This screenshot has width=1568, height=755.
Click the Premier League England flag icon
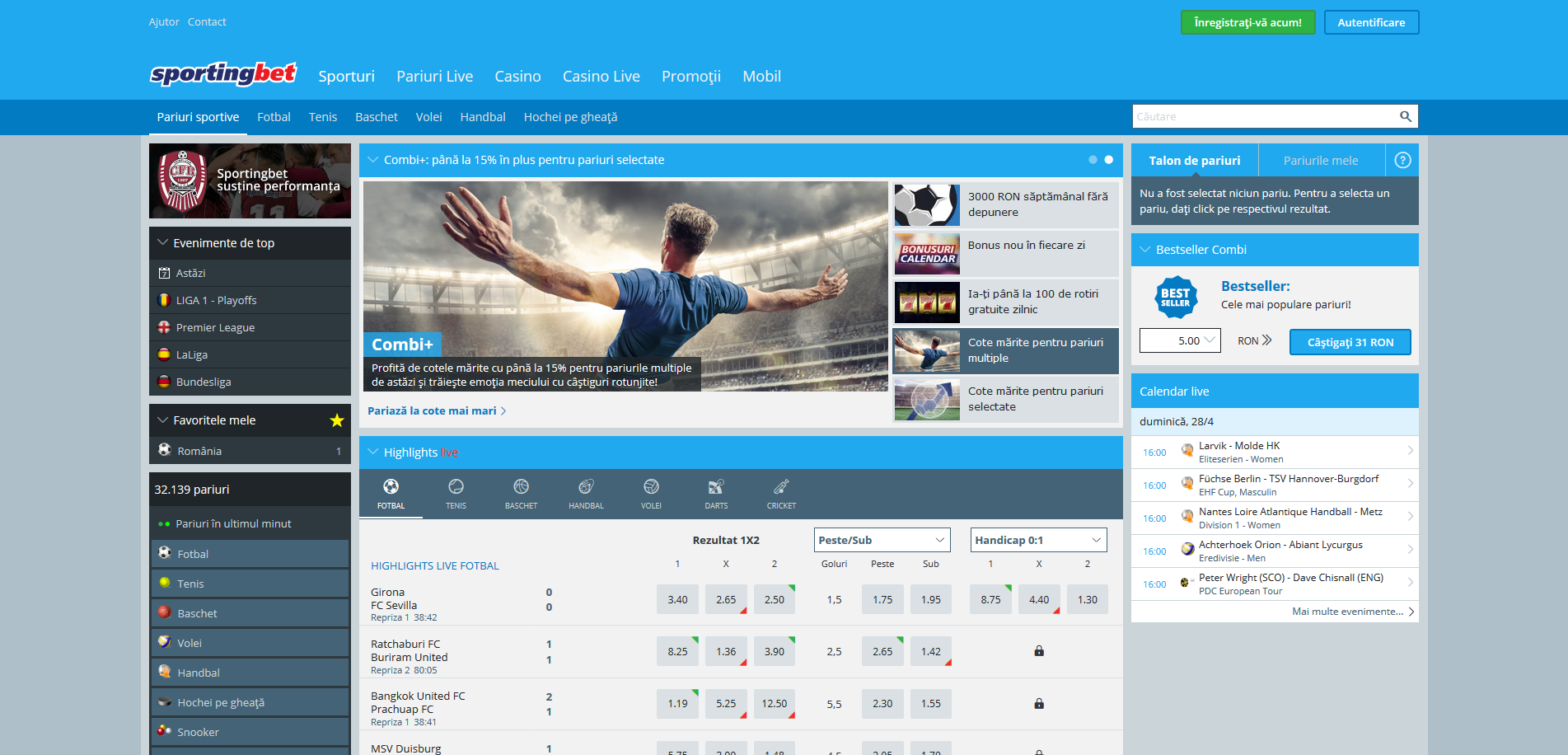coord(164,327)
